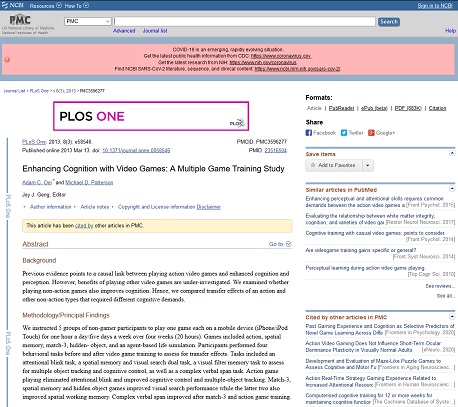Image resolution: width=458 pixels, height=407 pixels.
Task: Click the PMC logo
Action: click(x=20, y=20)
